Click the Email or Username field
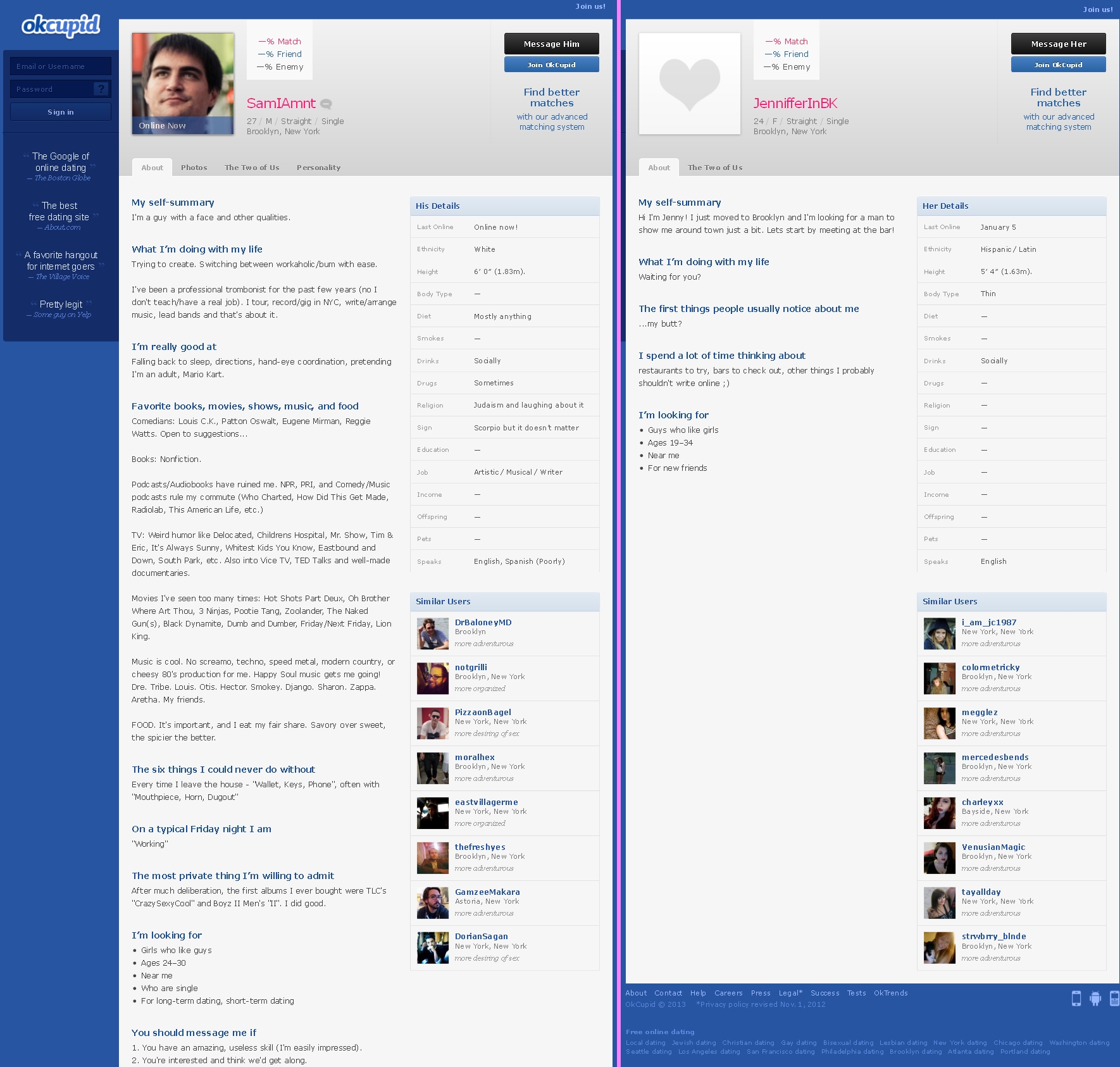Image resolution: width=1120 pixels, height=1067 pixels. pyautogui.click(x=61, y=66)
